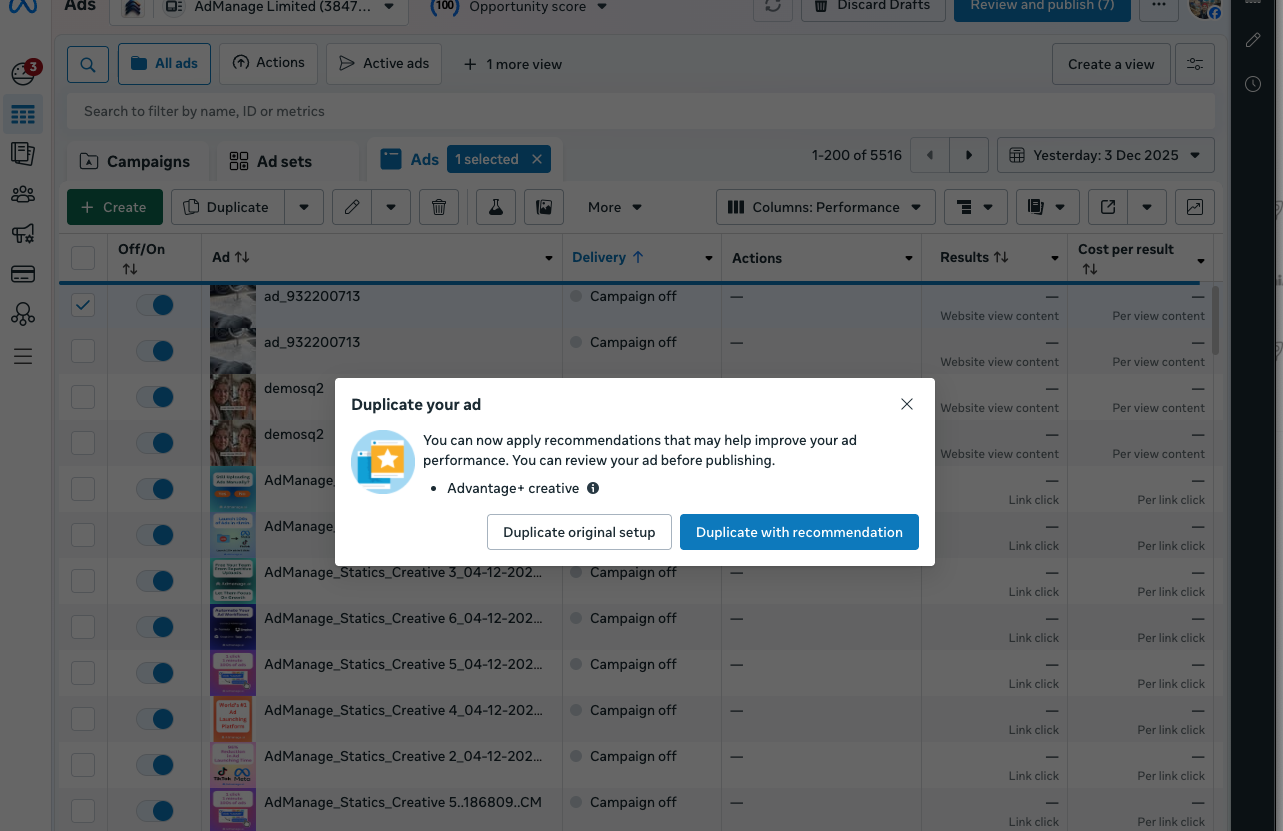Image resolution: width=1283 pixels, height=831 pixels.
Task: Toggle off the first selected ad
Action: (x=155, y=304)
